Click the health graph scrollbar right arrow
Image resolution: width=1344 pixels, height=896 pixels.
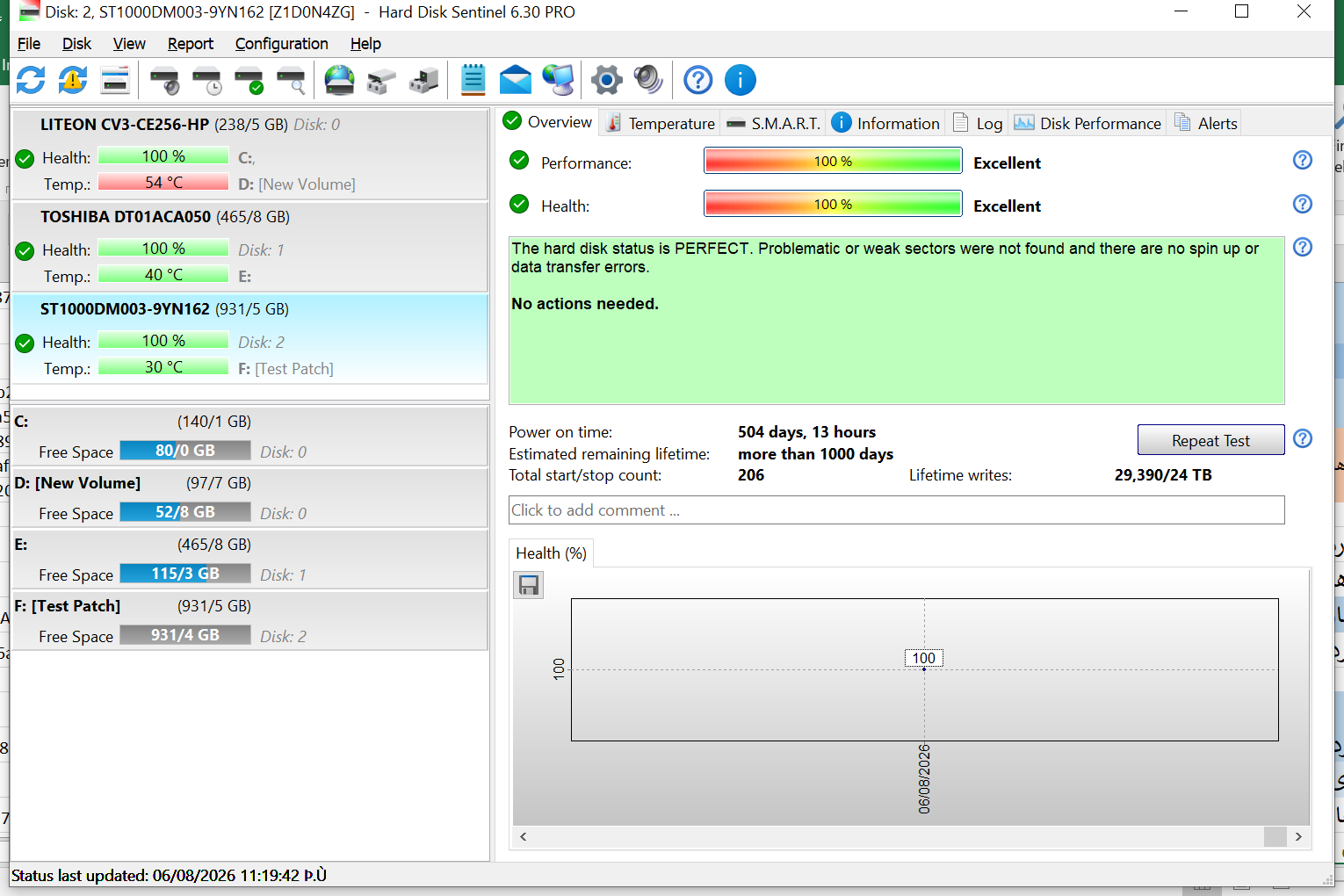point(1298,836)
